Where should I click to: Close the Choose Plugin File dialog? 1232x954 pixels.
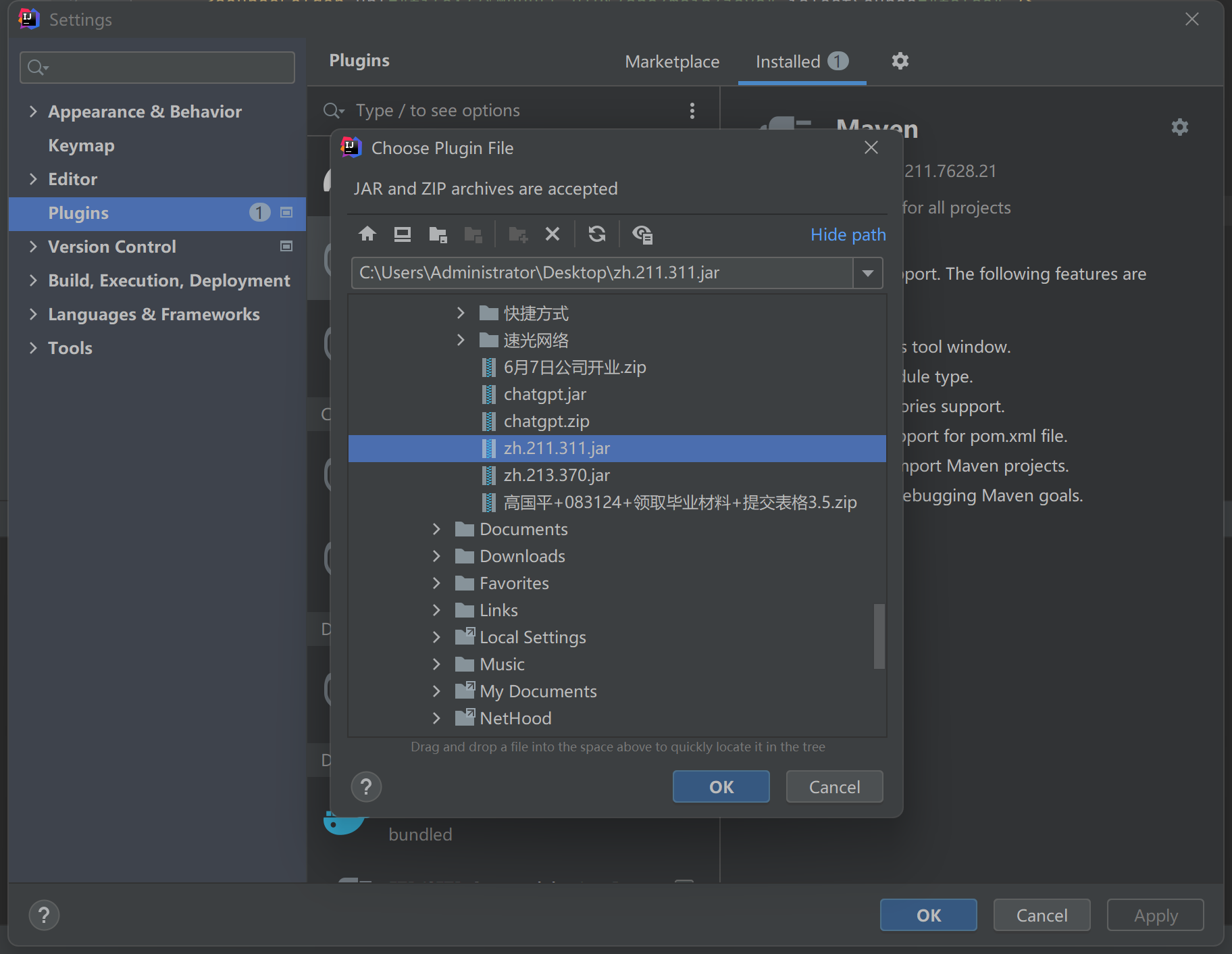(x=871, y=147)
